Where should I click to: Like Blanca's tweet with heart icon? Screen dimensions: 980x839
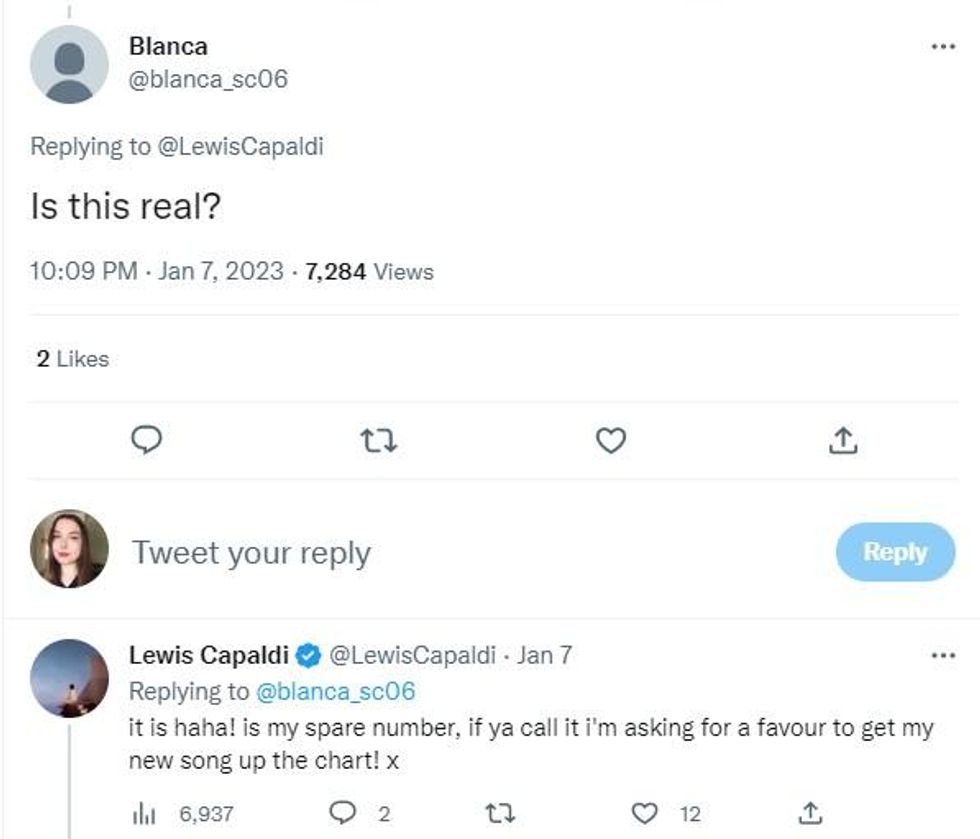pos(610,440)
